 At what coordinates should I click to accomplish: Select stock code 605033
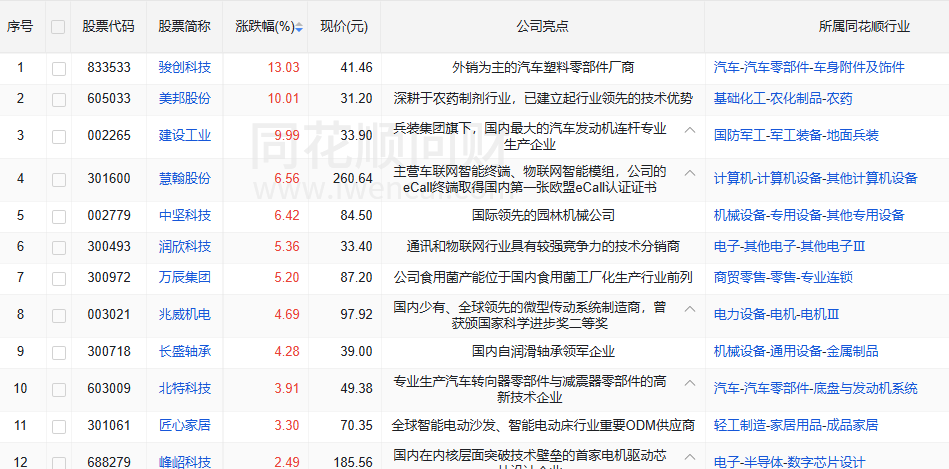pyautogui.click(x=108, y=99)
